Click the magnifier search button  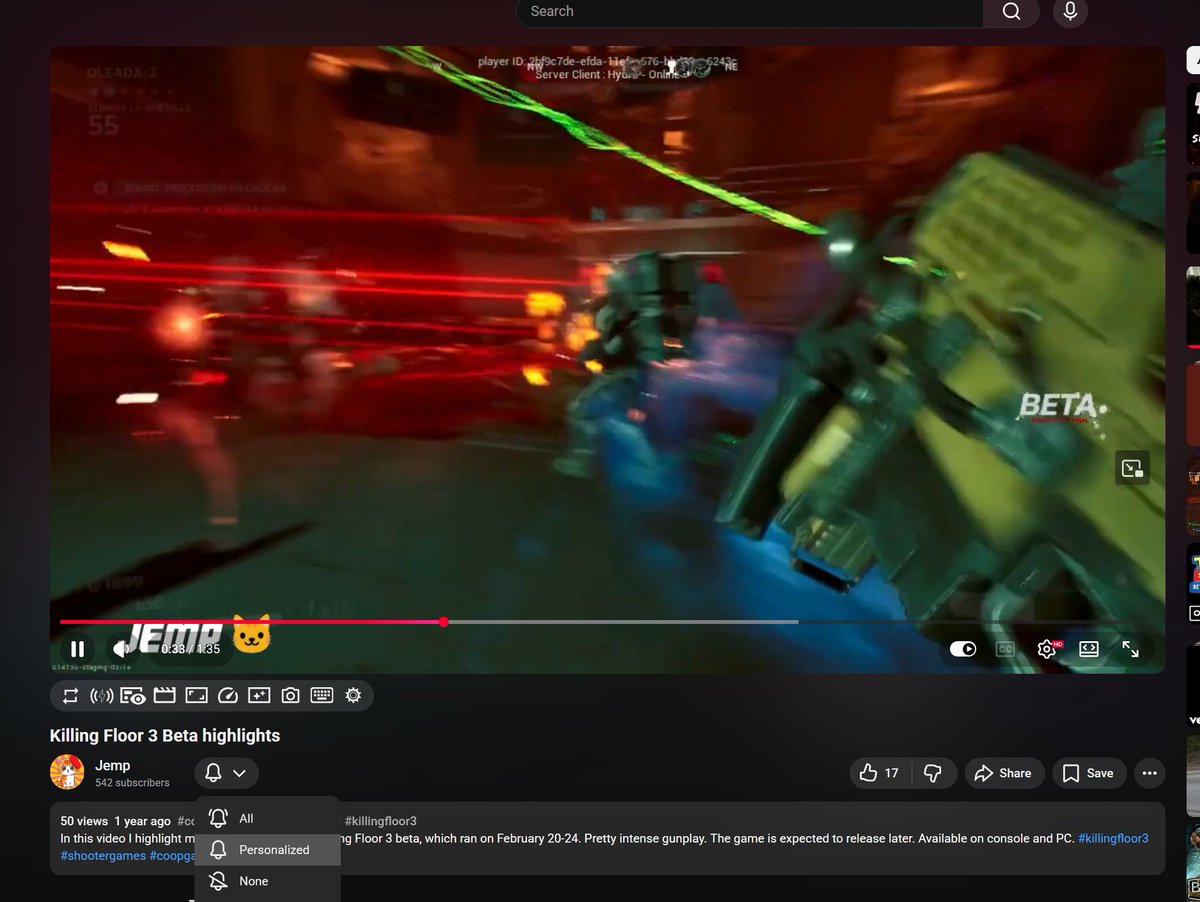pyautogui.click(x=1011, y=12)
